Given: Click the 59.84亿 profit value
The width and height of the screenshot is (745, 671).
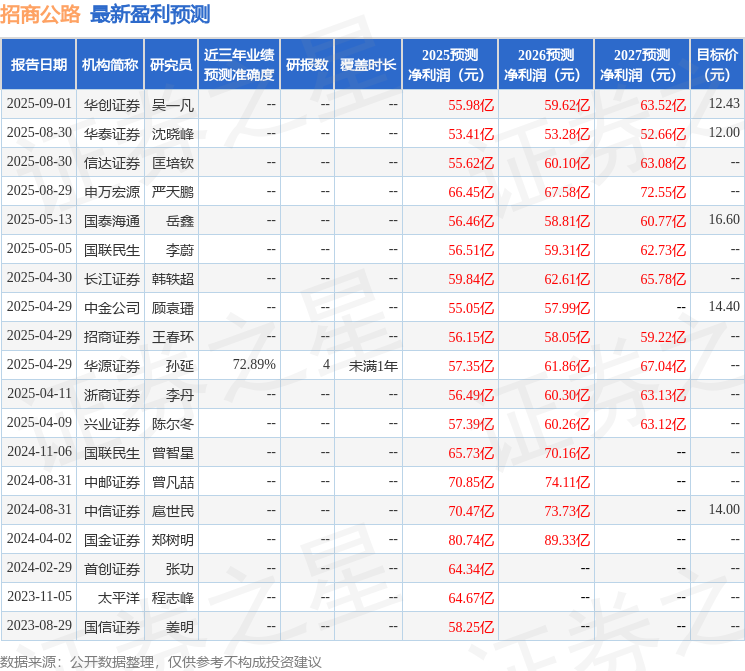Looking at the screenshot, I should pyautogui.click(x=471, y=278).
